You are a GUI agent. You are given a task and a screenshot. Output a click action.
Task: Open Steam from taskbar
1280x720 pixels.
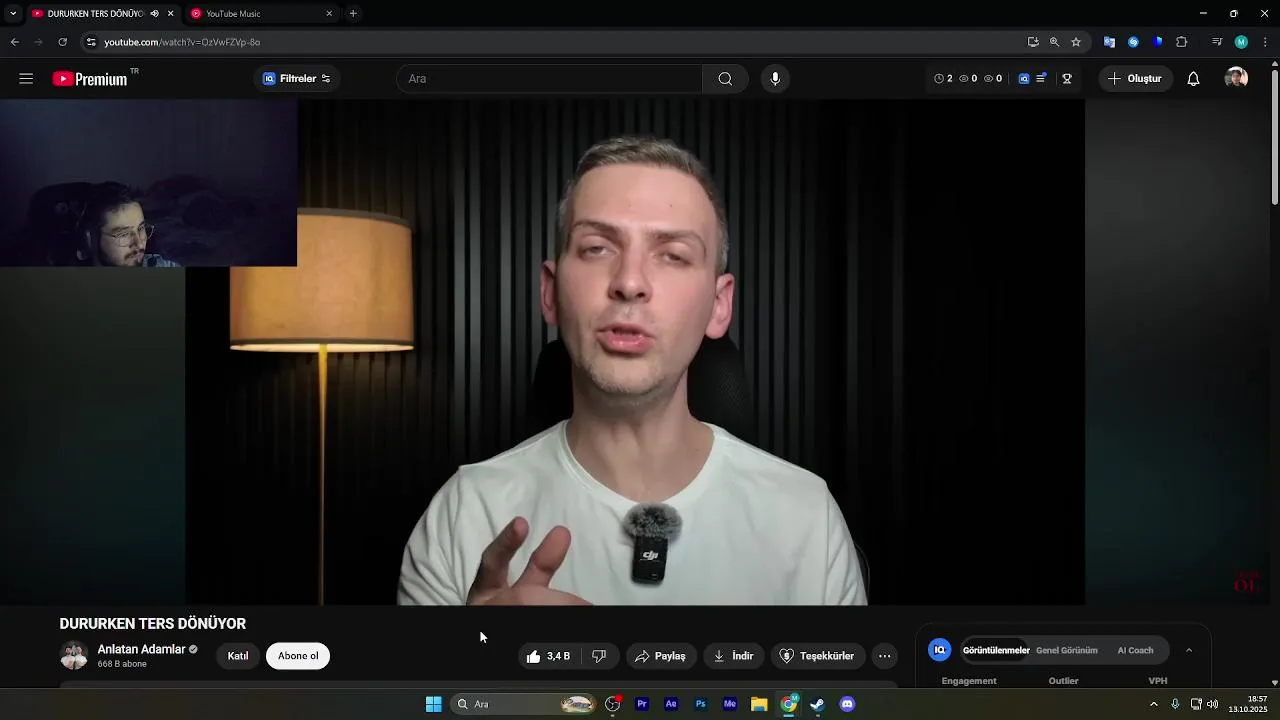point(817,704)
